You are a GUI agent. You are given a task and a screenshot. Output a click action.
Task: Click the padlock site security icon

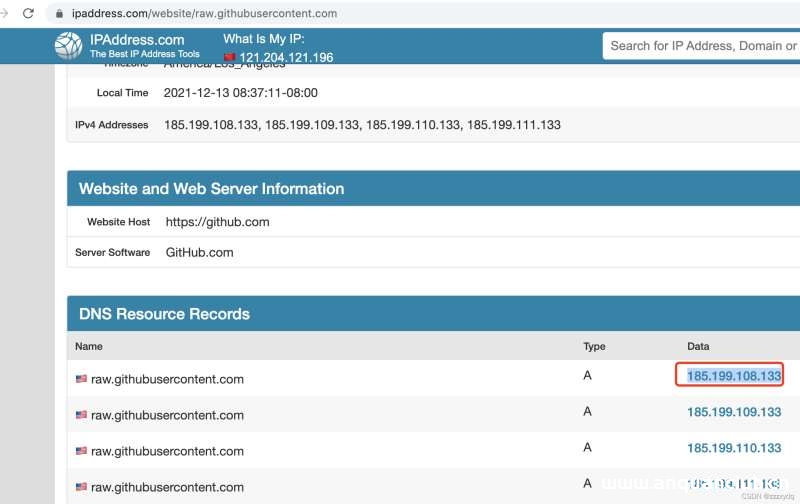tap(59, 14)
